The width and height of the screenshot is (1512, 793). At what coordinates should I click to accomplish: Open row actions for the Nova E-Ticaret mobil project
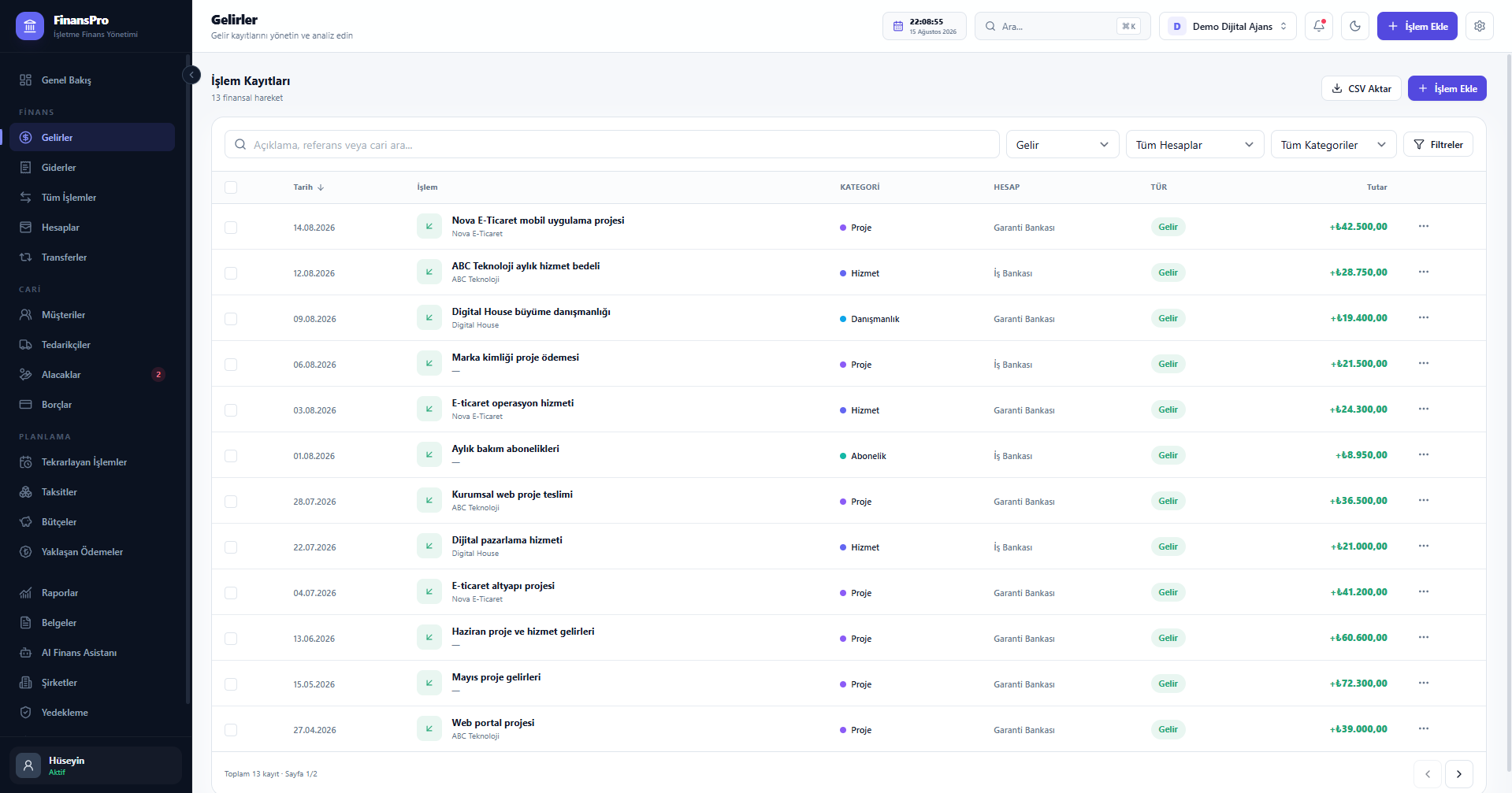1424,226
